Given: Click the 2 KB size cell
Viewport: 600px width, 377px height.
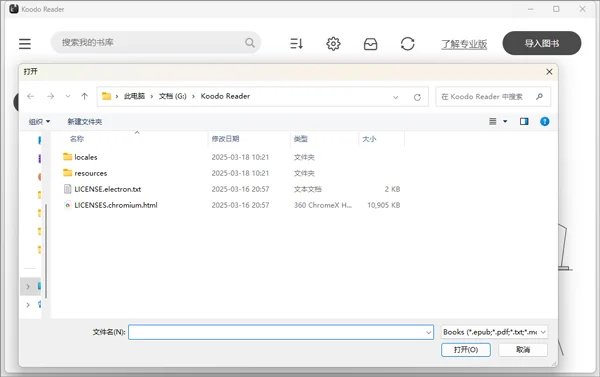Looking at the screenshot, I should coord(392,189).
